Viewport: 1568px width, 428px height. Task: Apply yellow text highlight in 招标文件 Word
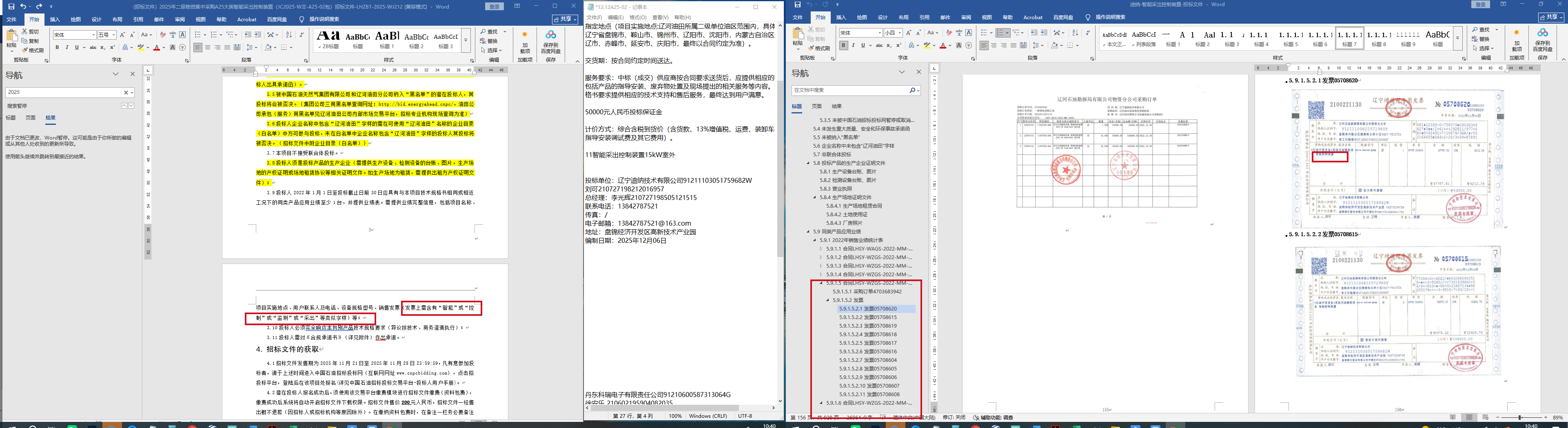pos(140,47)
